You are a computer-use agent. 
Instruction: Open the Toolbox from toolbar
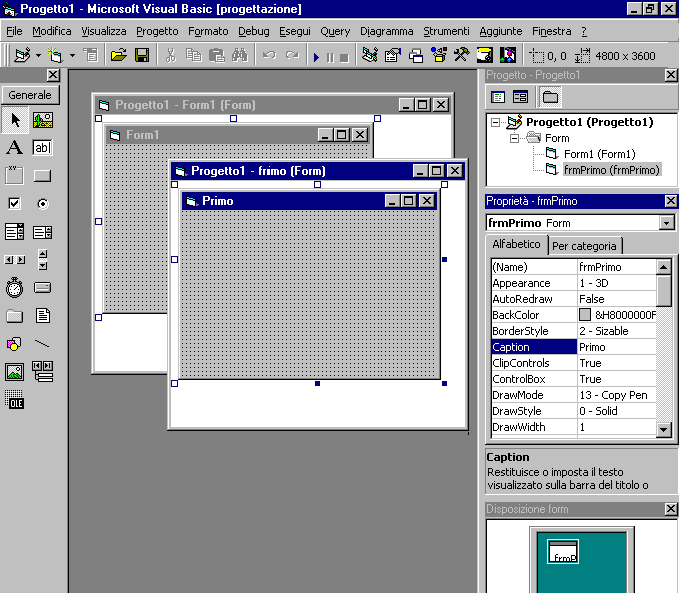pos(462,55)
